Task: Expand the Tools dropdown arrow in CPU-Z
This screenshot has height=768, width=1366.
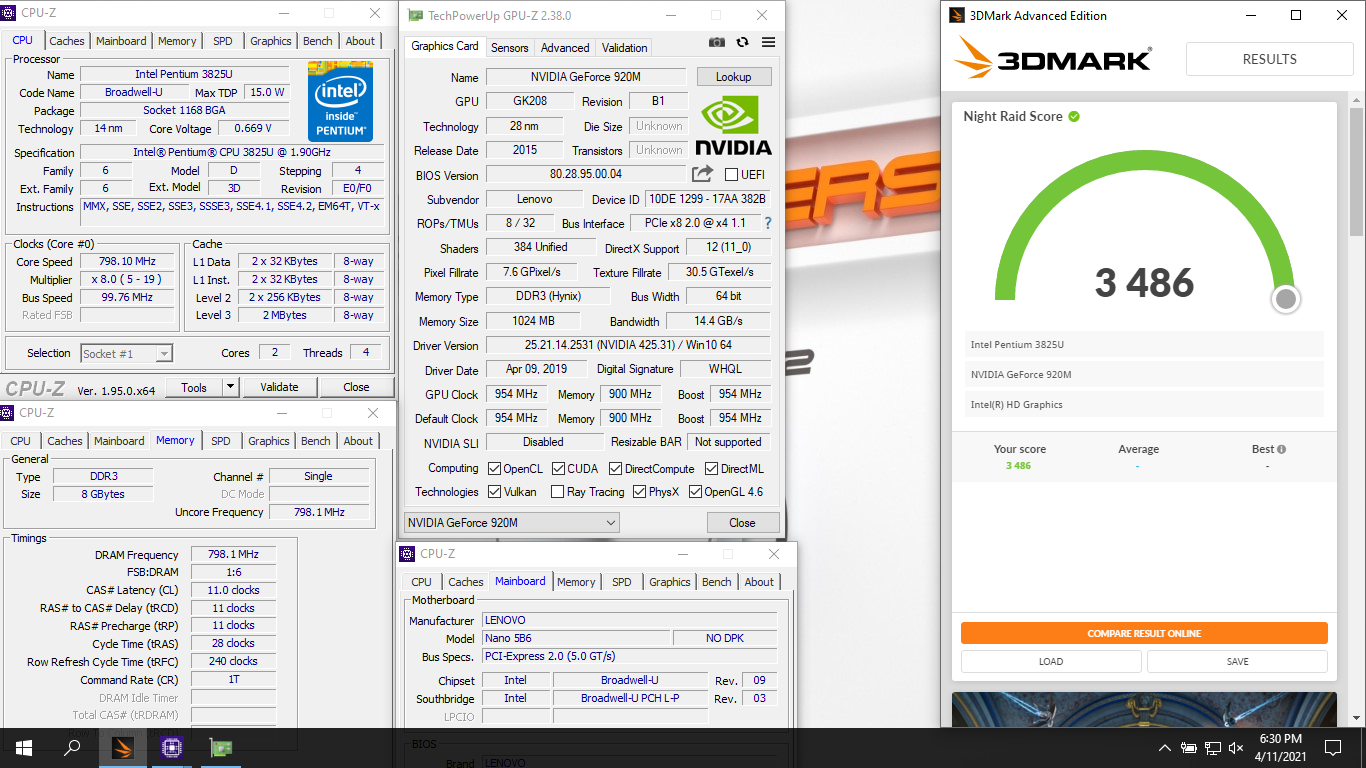Action: (x=230, y=387)
